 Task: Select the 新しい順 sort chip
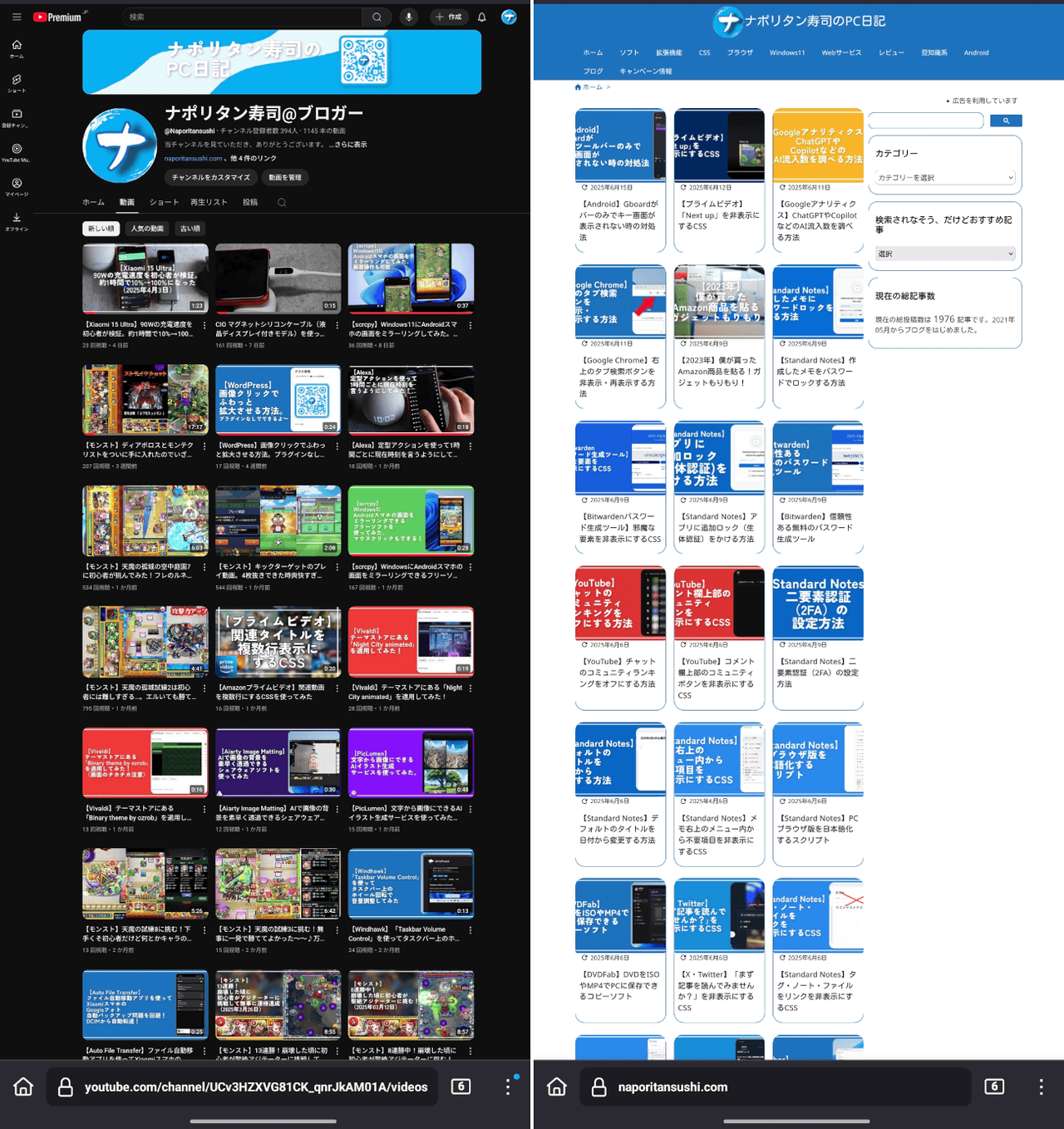[x=101, y=229]
